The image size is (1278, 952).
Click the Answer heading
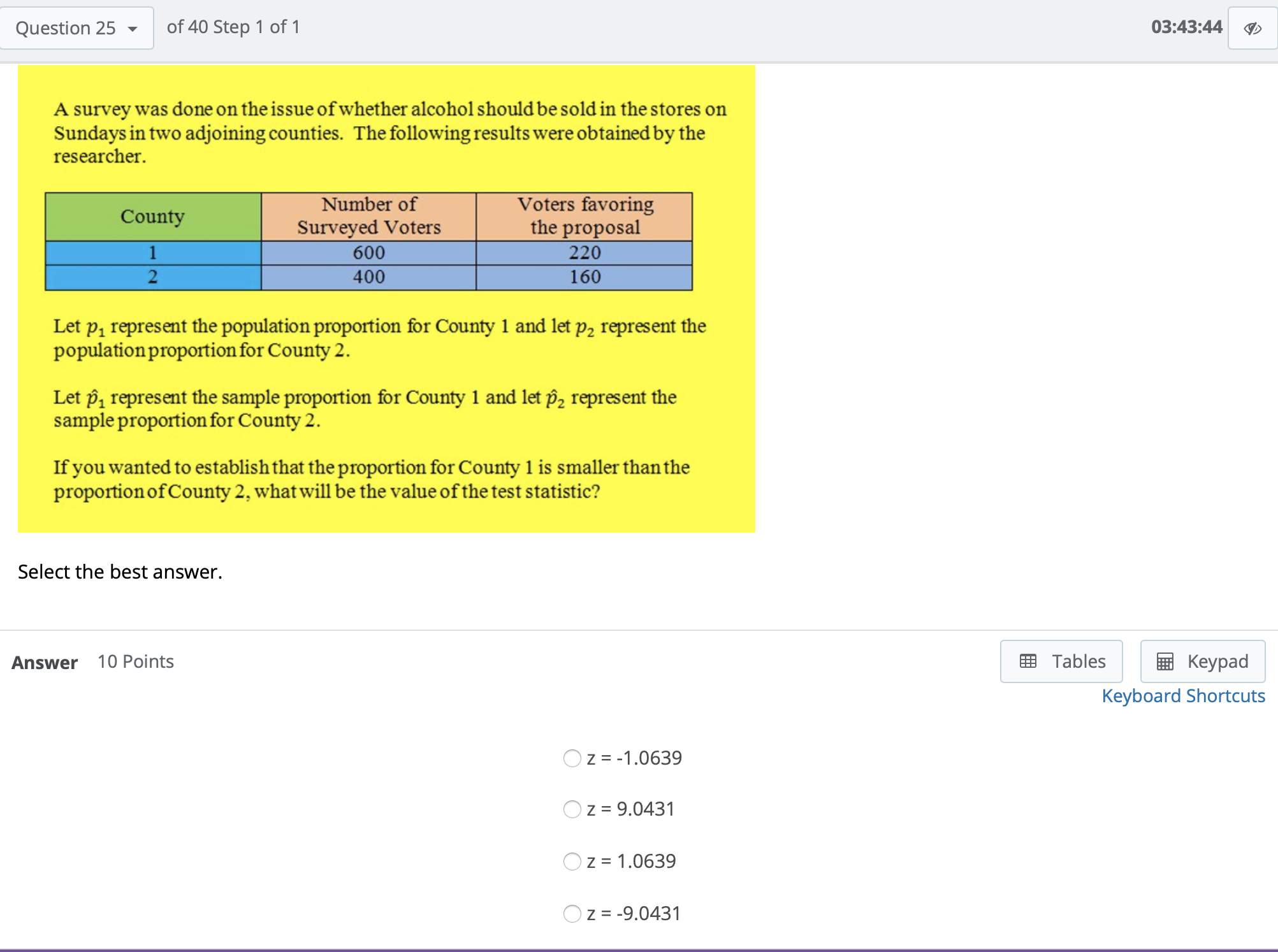click(x=45, y=662)
